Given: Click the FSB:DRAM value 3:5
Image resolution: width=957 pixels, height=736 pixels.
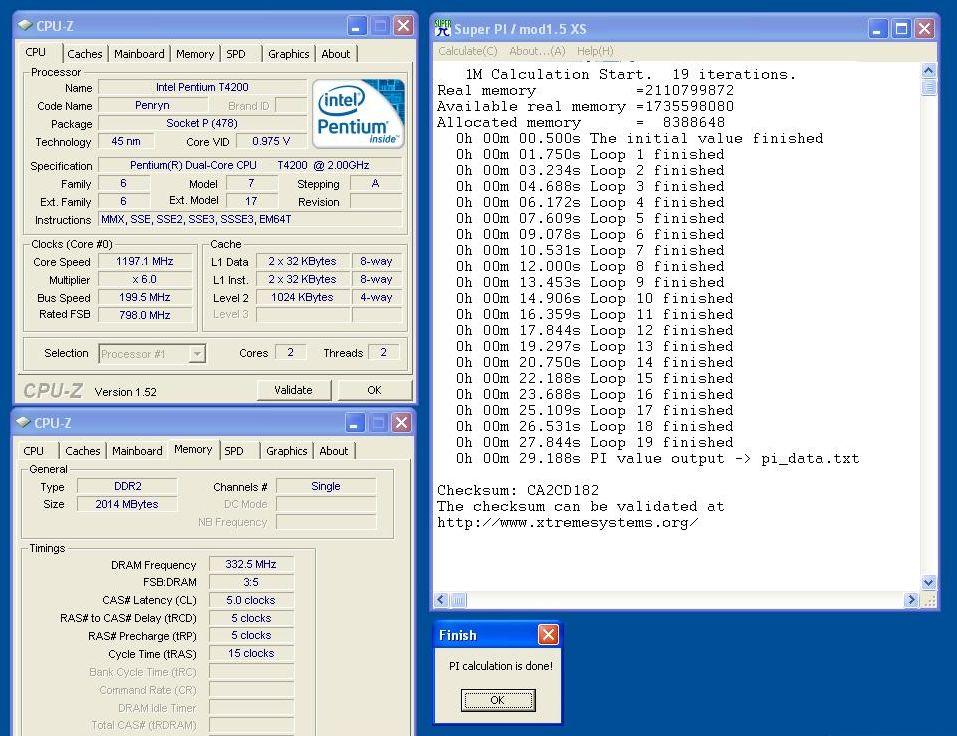Looking at the screenshot, I should [x=251, y=582].
